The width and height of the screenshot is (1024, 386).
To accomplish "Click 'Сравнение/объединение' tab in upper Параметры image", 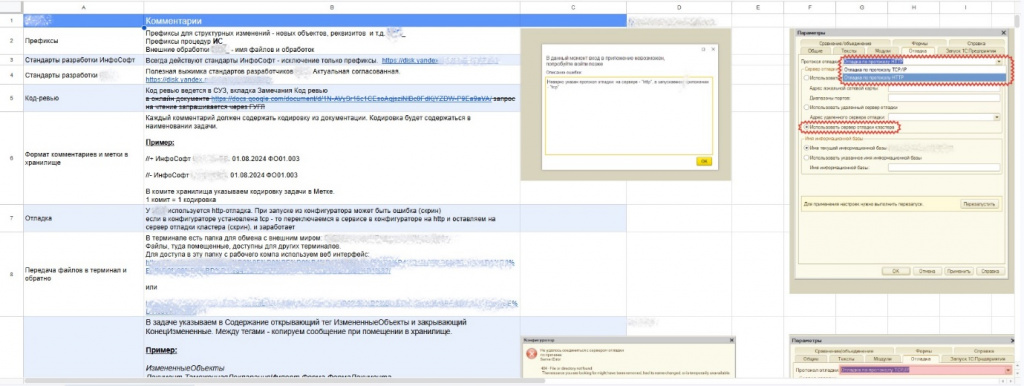I will (x=845, y=43).
